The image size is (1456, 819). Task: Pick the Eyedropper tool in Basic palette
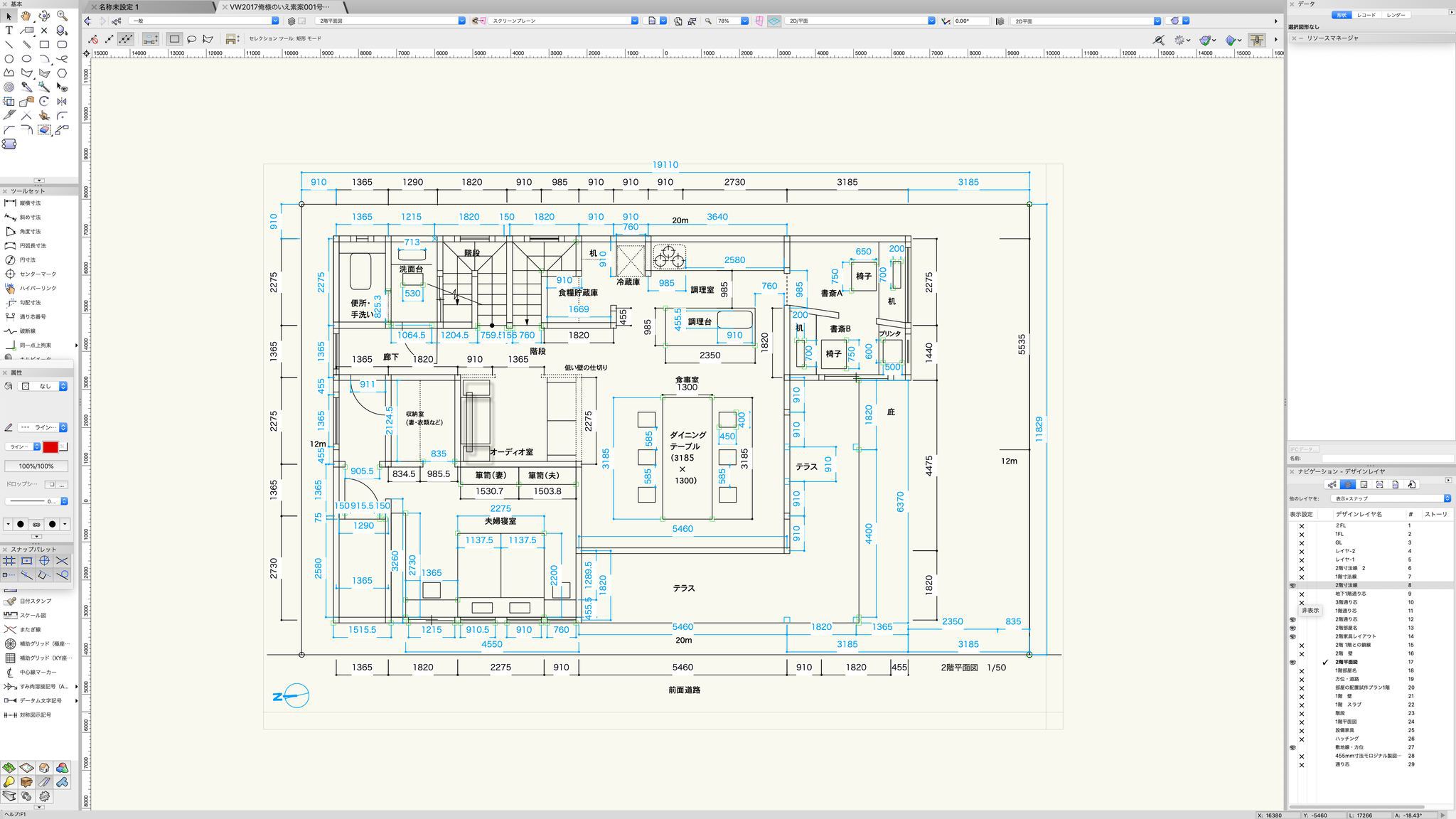point(26,87)
